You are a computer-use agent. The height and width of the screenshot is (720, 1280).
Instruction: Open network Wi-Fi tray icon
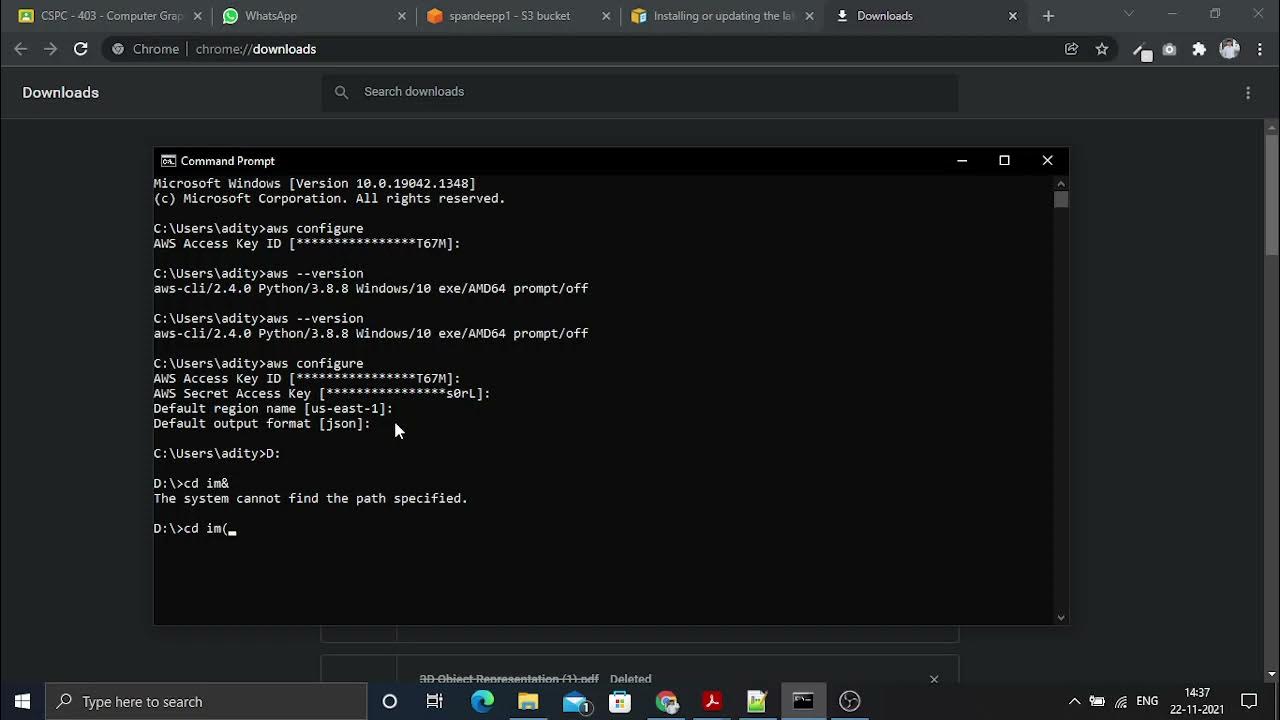1121,701
